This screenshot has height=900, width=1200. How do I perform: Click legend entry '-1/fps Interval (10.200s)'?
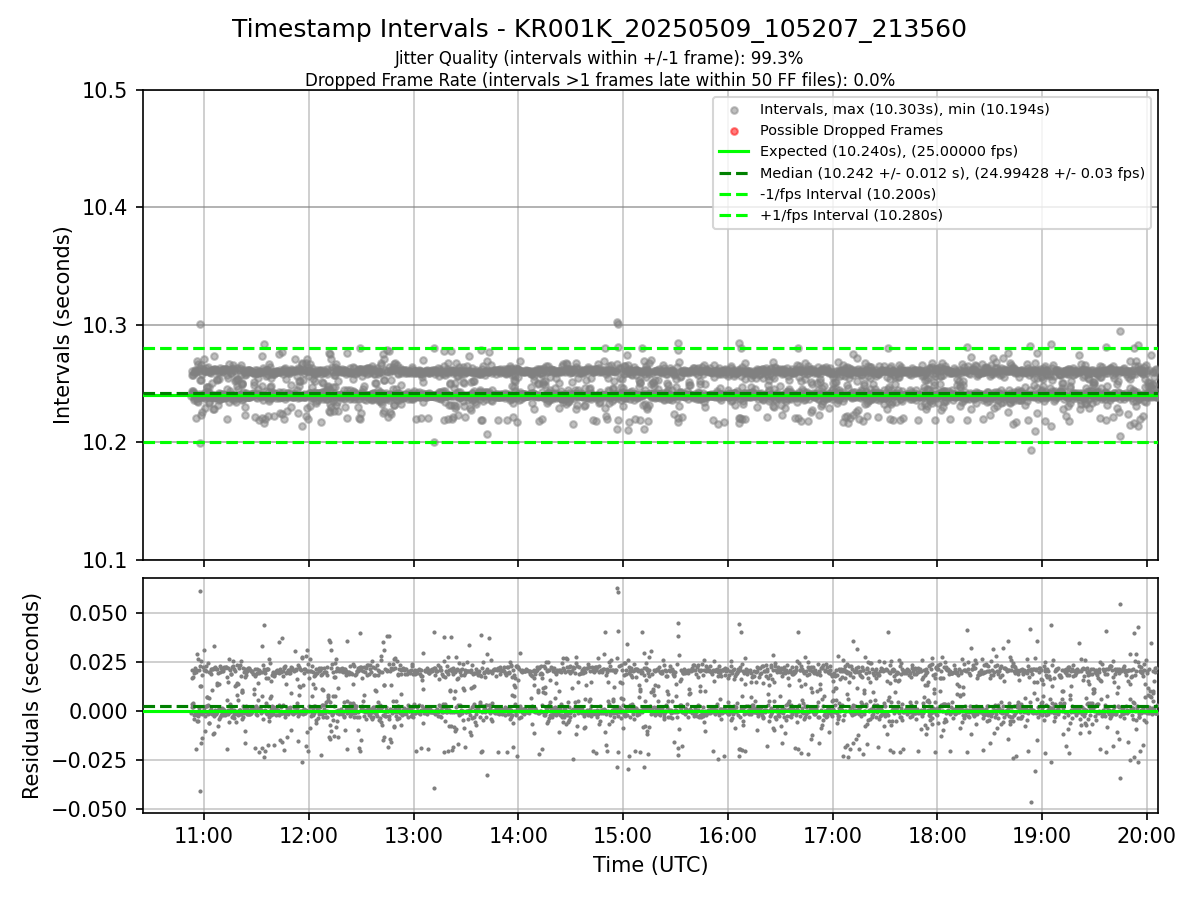click(847, 194)
